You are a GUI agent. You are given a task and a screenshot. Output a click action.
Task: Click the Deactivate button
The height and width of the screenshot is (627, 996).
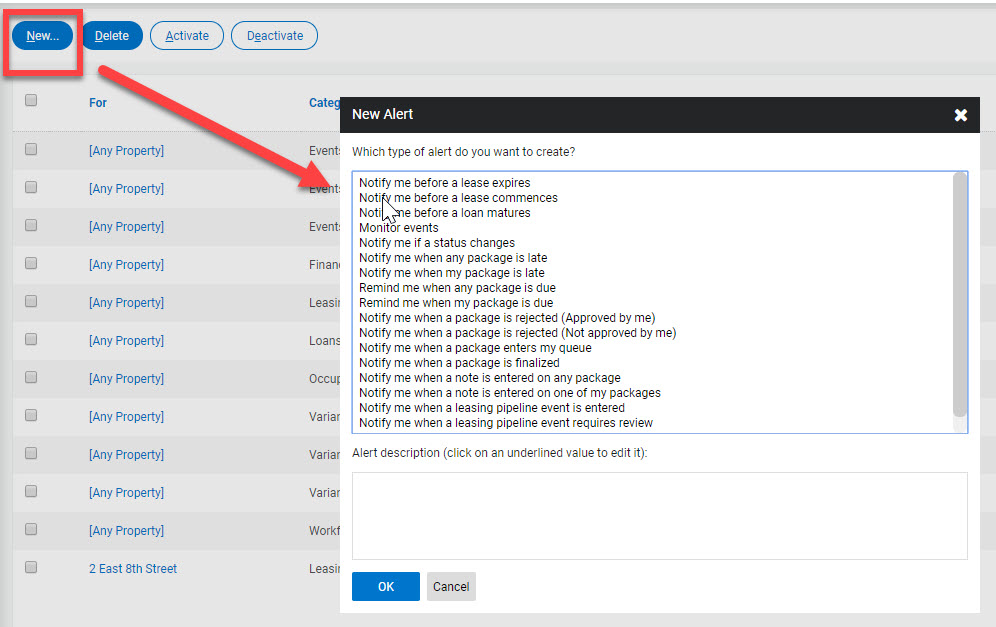click(274, 35)
